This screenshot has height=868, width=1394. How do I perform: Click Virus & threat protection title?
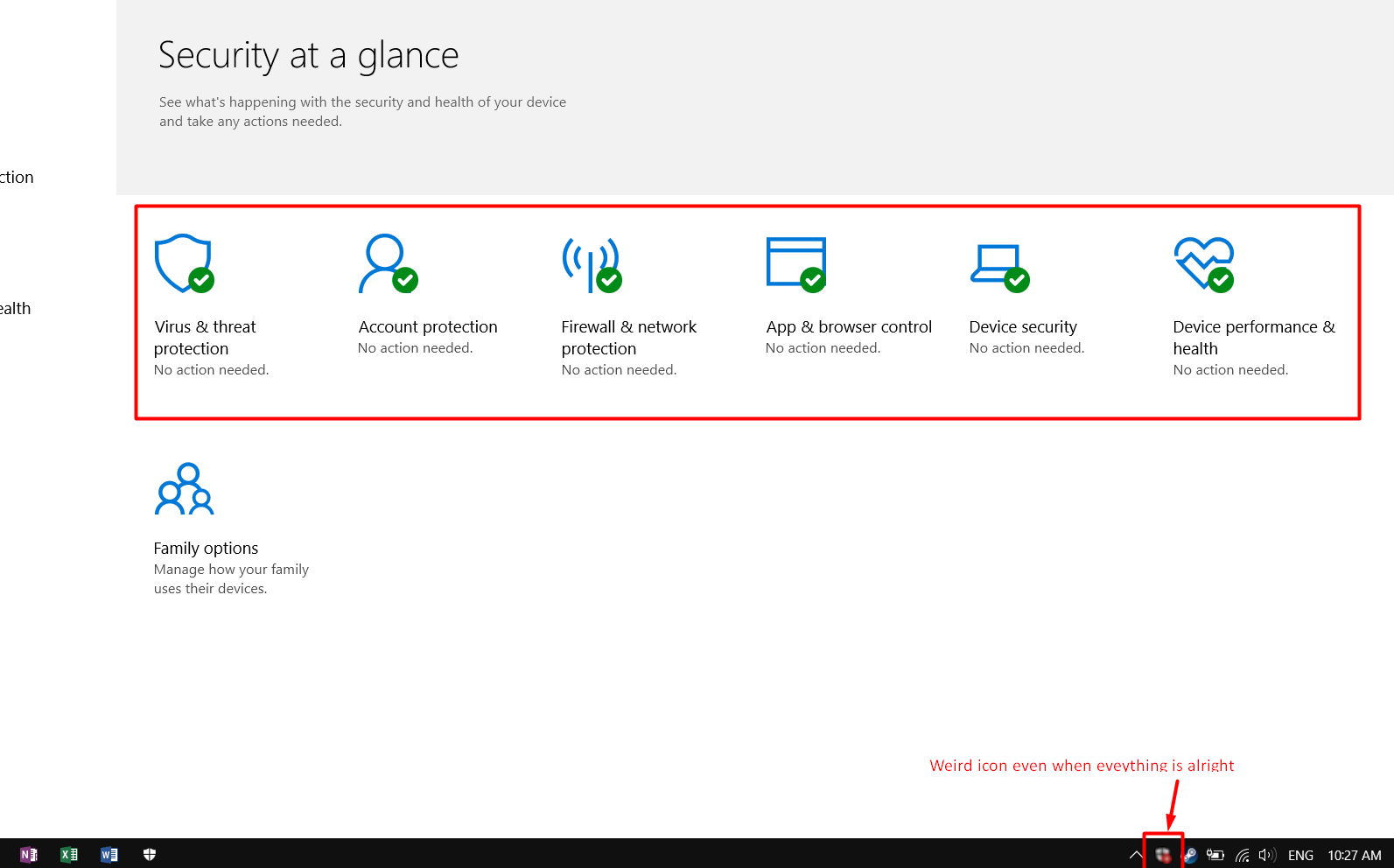(205, 338)
